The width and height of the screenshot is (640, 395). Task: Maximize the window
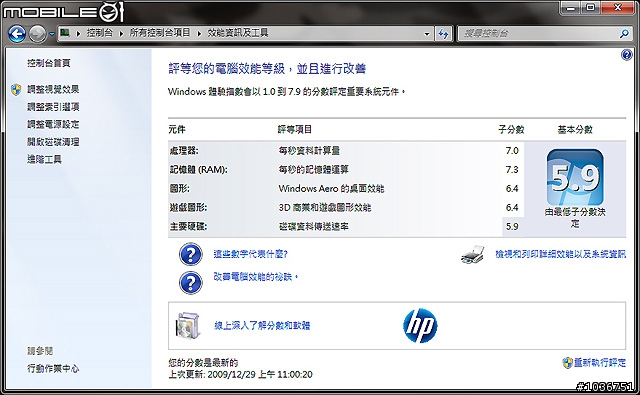pyautogui.click(x=590, y=8)
